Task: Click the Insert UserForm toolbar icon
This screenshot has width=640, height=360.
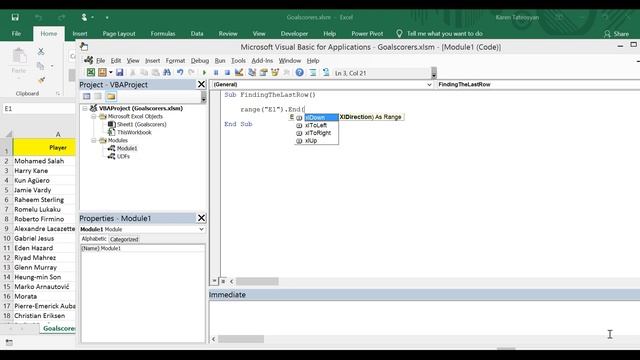Action: 102,73
